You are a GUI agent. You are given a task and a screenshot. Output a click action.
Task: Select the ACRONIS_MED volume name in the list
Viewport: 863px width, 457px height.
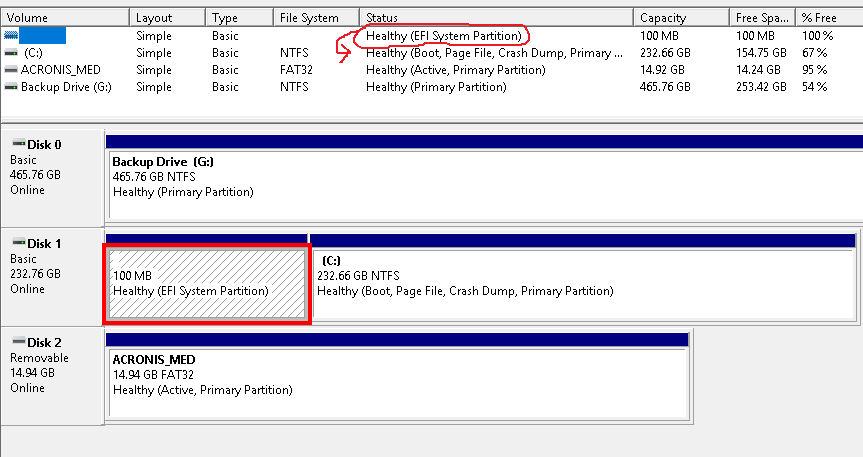61,70
